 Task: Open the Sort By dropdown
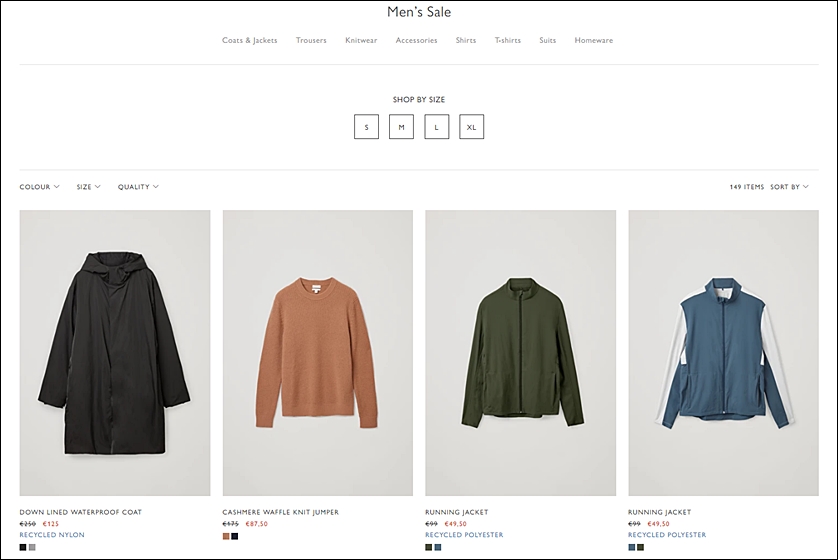click(x=789, y=186)
